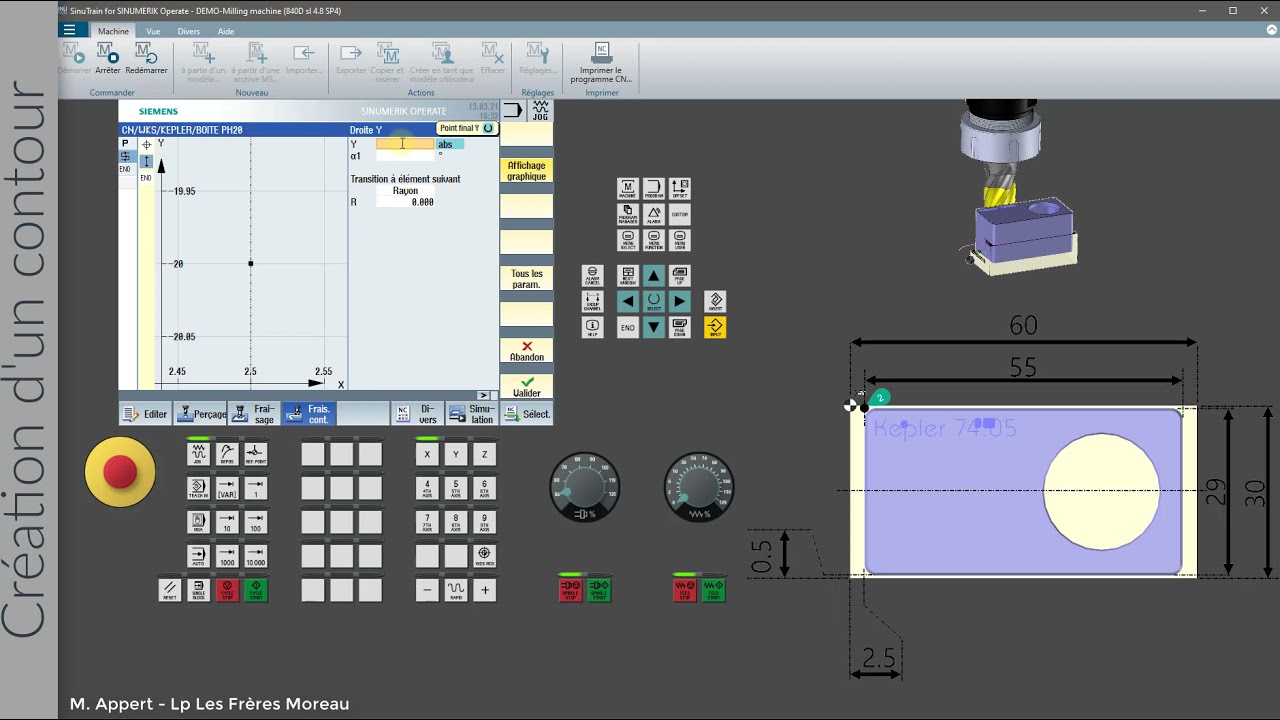This screenshot has width=1280, height=720.
Task: Click the MENU USER key
Action: 680,240
